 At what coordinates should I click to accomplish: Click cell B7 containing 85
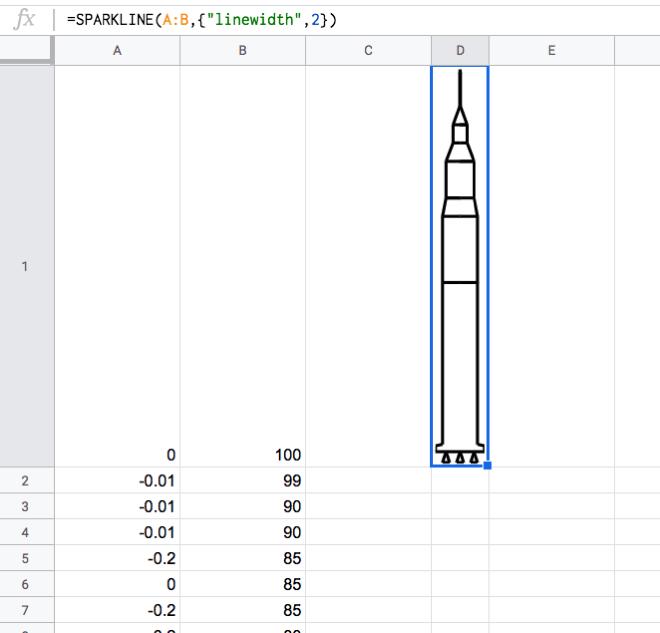click(x=242, y=610)
